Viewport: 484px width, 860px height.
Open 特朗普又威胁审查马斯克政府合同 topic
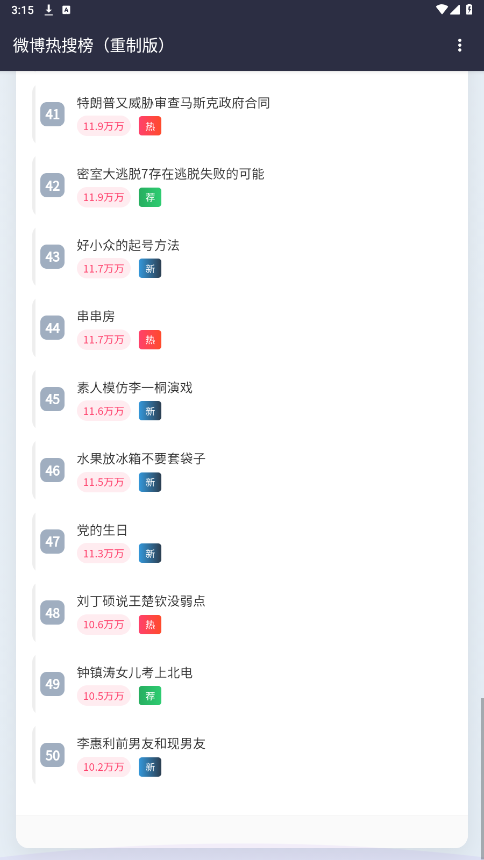[173, 103]
